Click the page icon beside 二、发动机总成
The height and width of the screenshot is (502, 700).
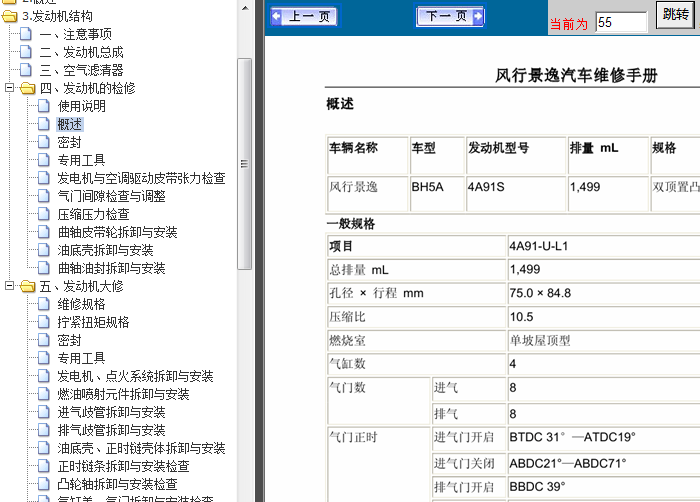[26, 52]
